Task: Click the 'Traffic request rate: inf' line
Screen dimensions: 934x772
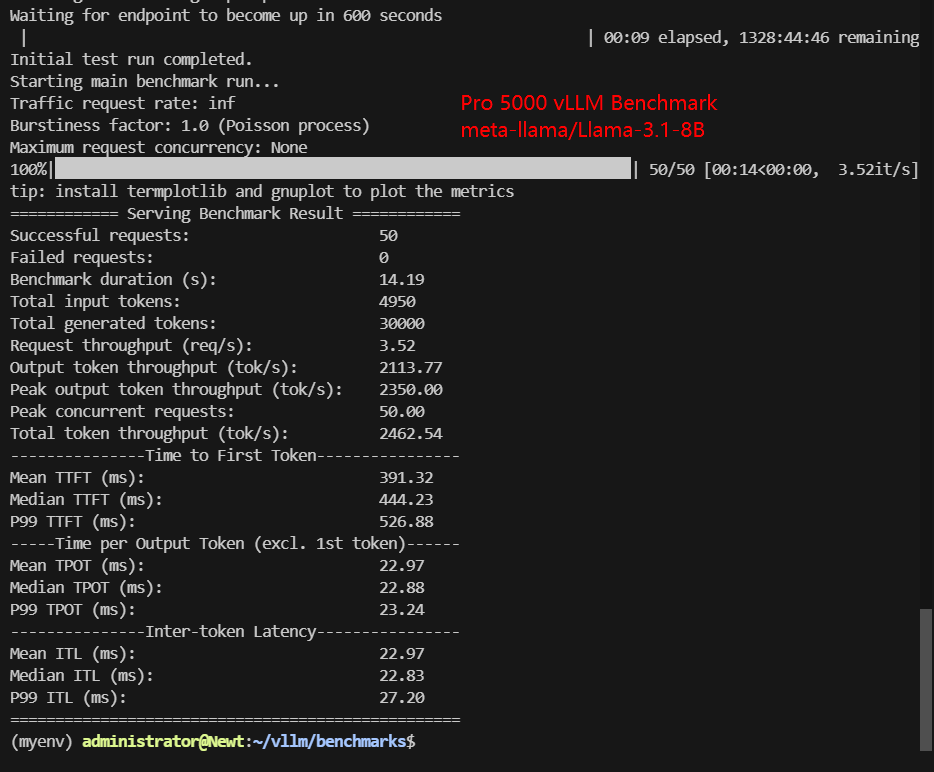Action: click(122, 104)
